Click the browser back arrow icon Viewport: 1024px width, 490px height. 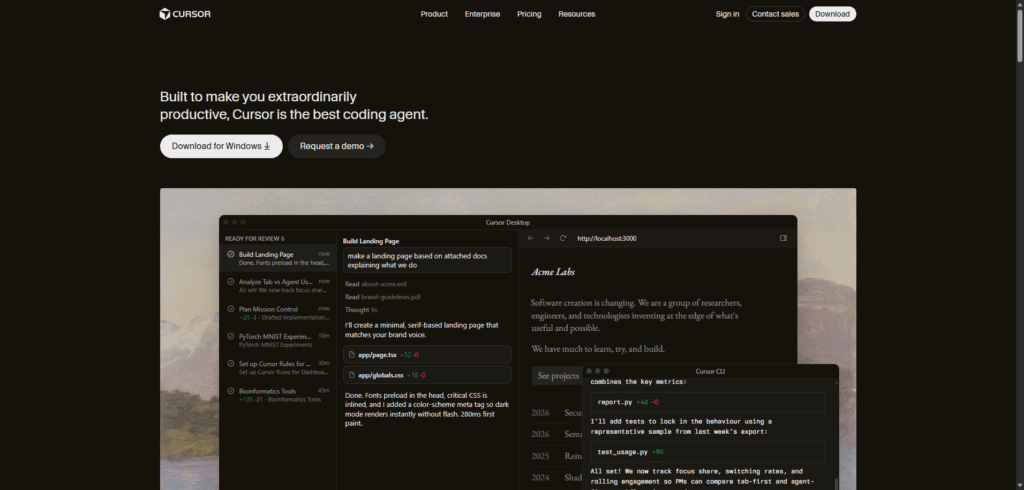point(530,238)
